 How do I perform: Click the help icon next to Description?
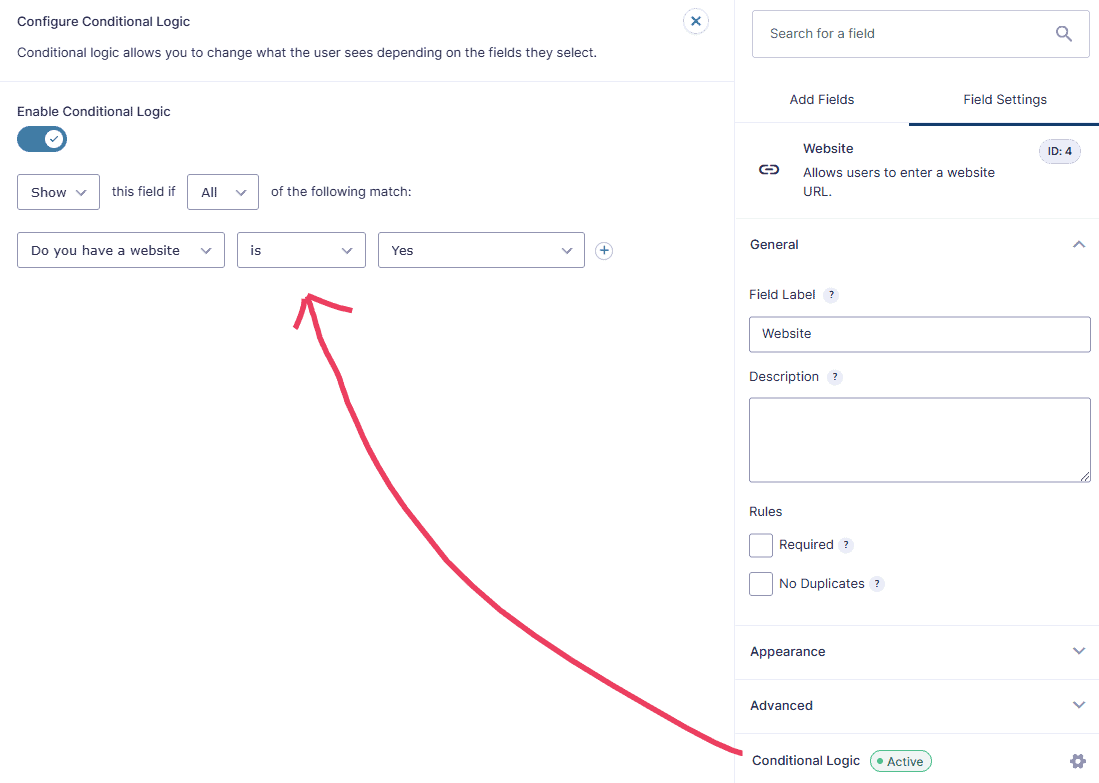835,376
